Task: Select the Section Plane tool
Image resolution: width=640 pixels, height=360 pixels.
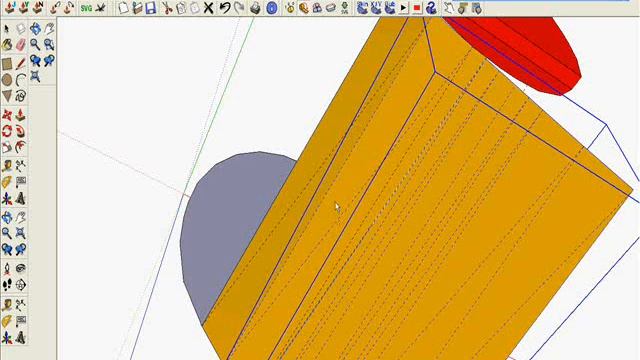Action: [x=20, y=284]
